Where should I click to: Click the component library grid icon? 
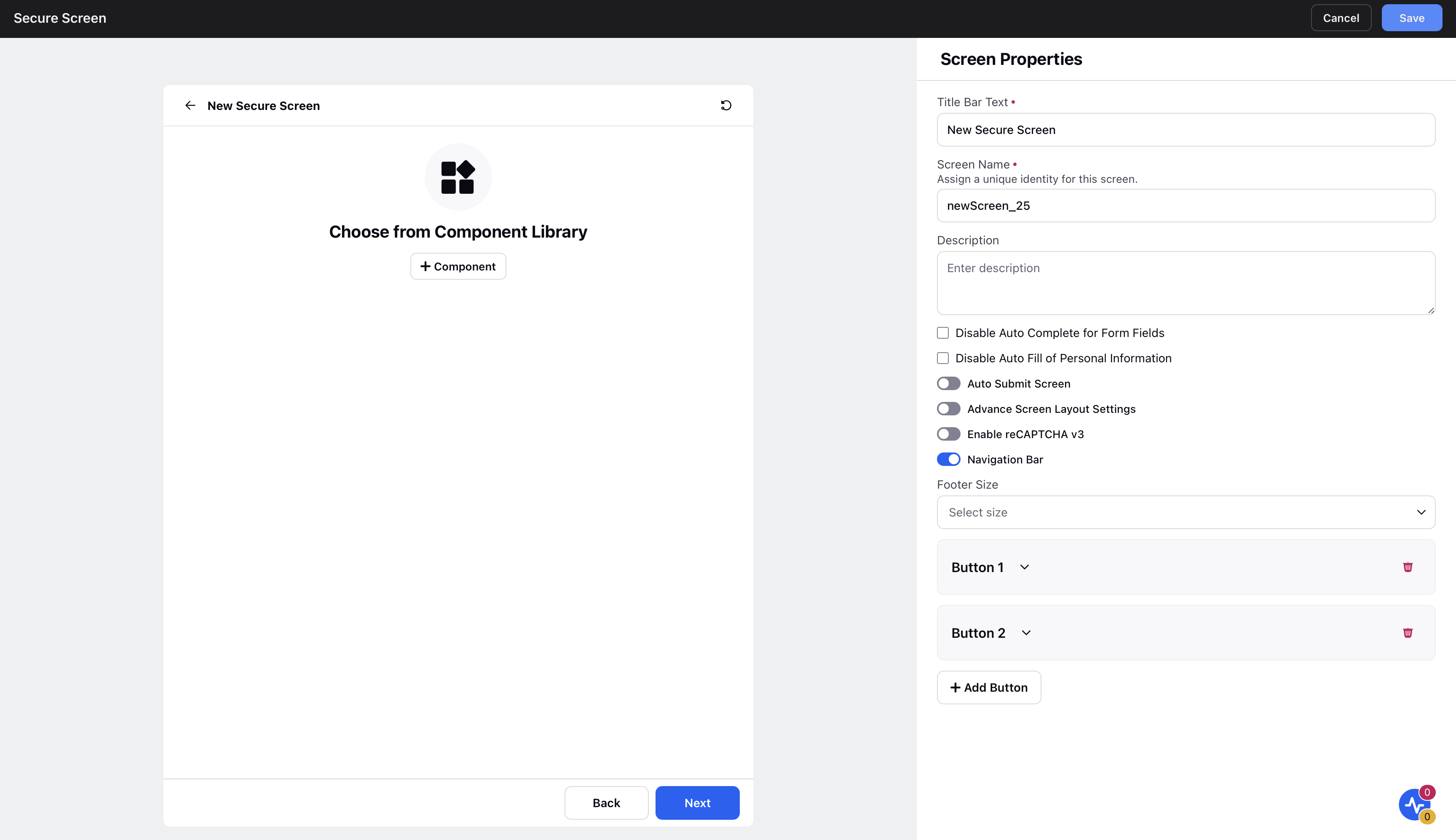pyautogui.click(x=458, y=177)
